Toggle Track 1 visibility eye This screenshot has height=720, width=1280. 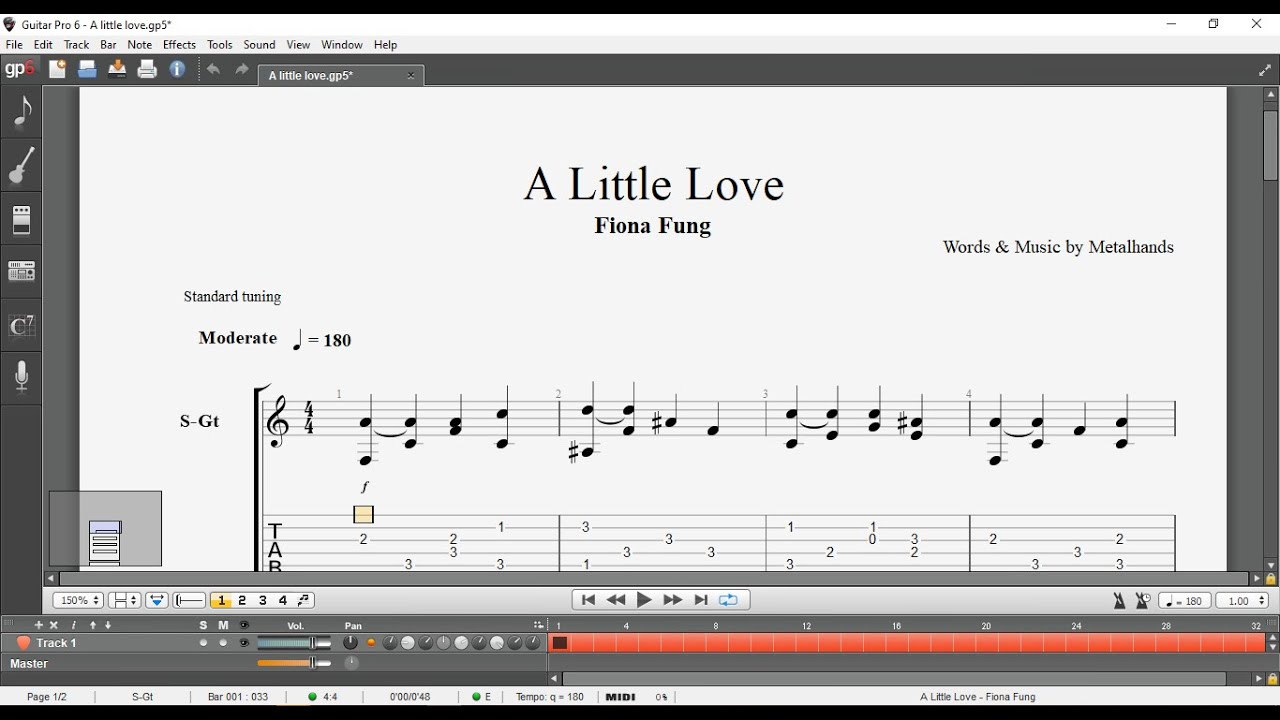coord(244,644)
